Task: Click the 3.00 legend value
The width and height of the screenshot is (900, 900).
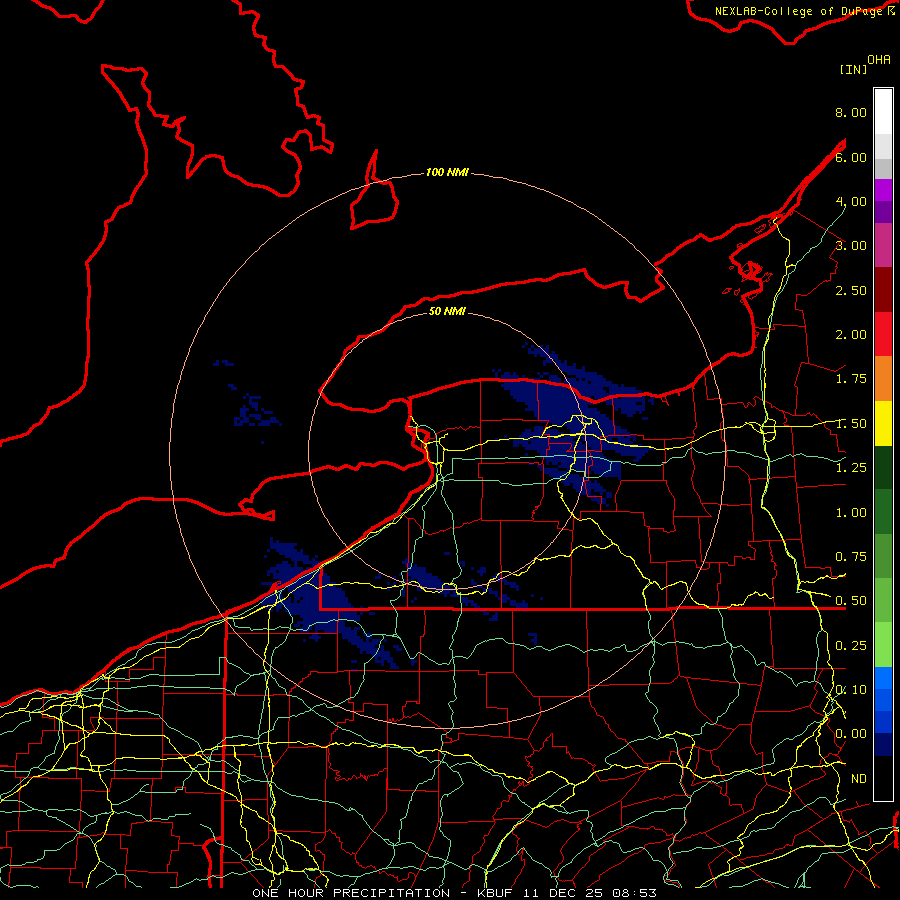Action: coord(851,246)
